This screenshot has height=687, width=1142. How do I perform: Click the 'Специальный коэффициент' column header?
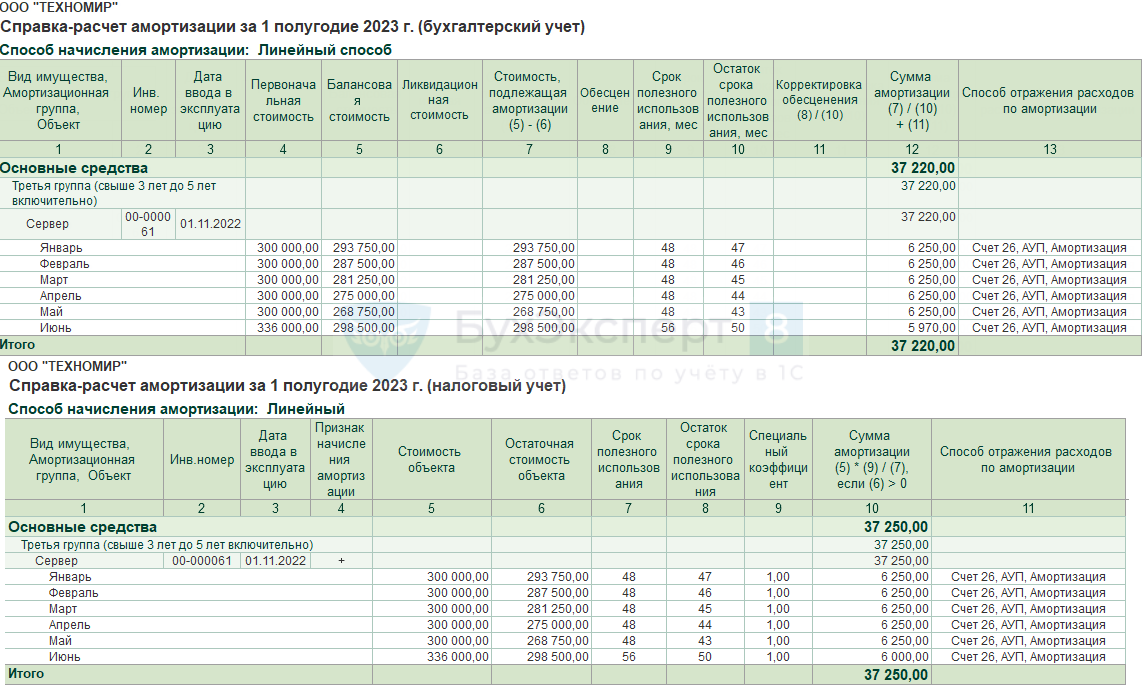tap(777, 460)
